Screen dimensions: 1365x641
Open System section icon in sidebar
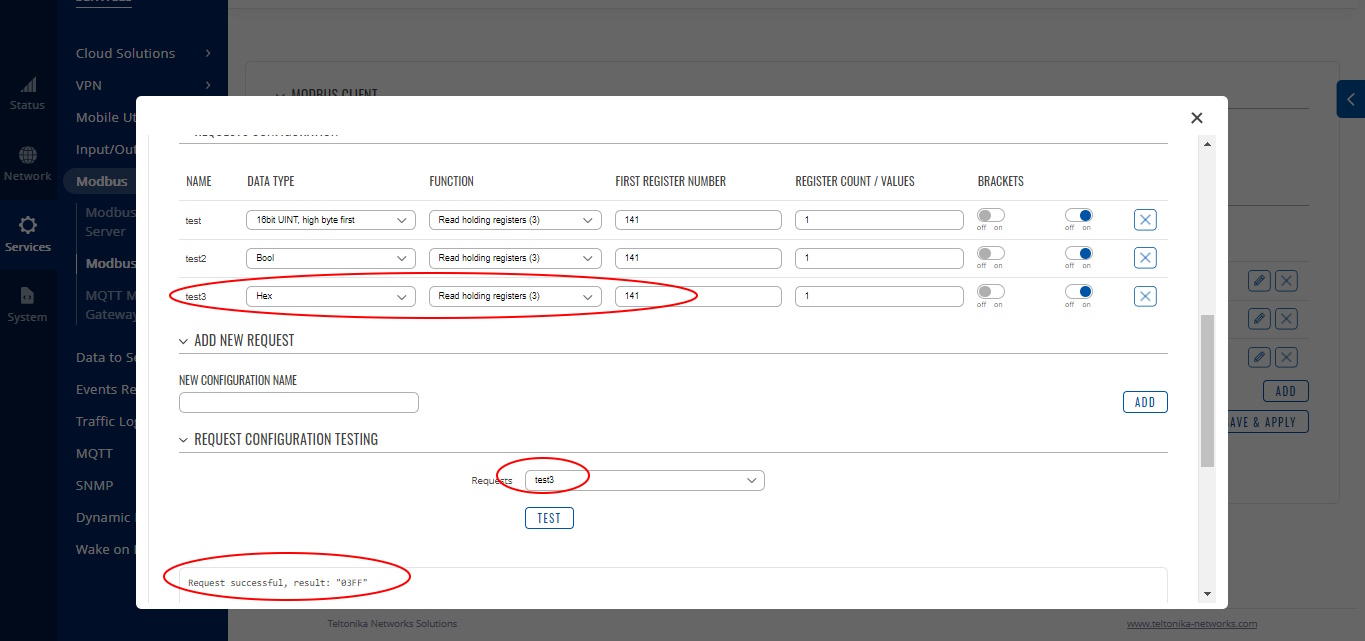pos(27,296)
